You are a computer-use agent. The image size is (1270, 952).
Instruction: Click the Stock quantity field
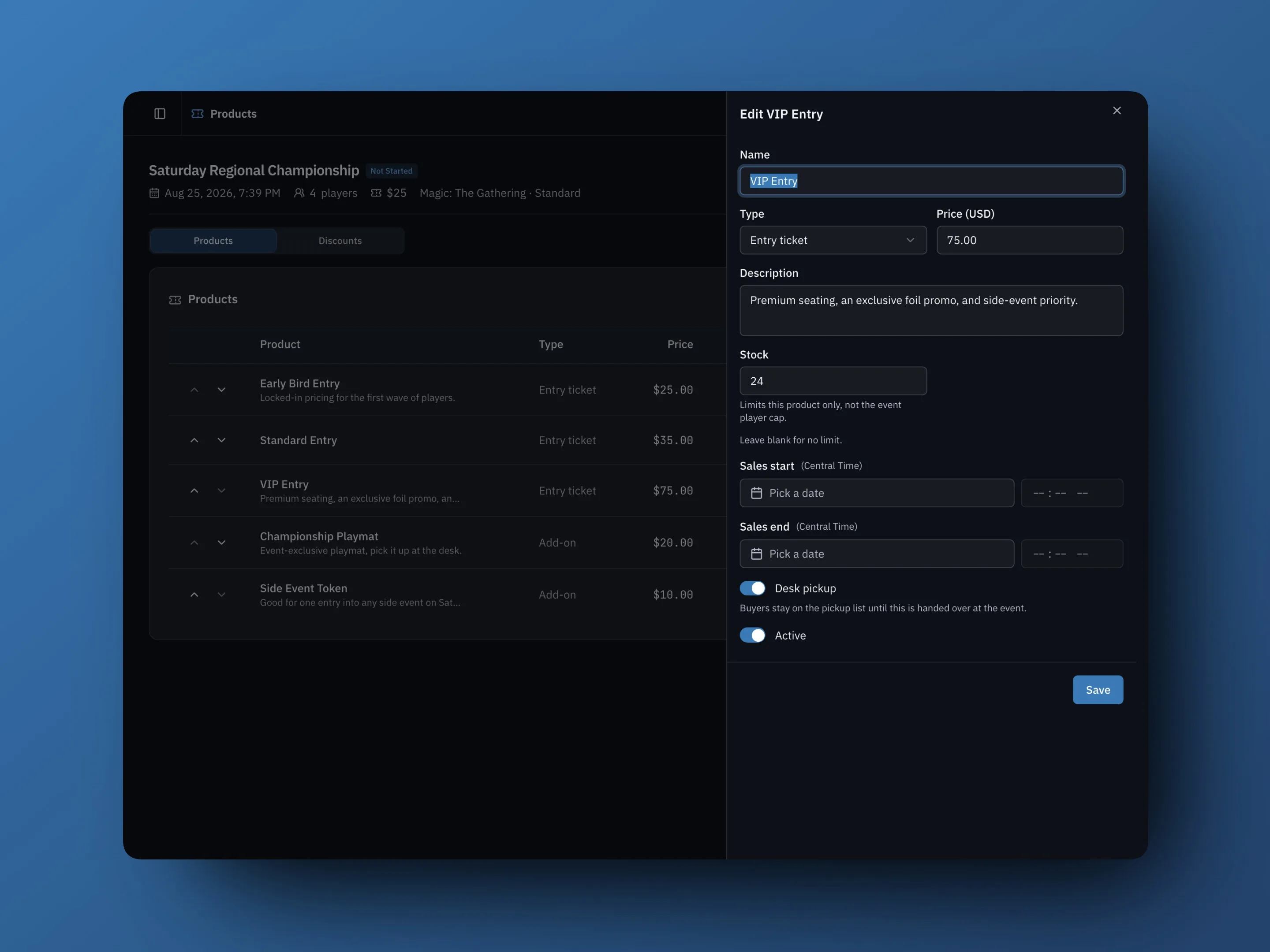[833, 381]
